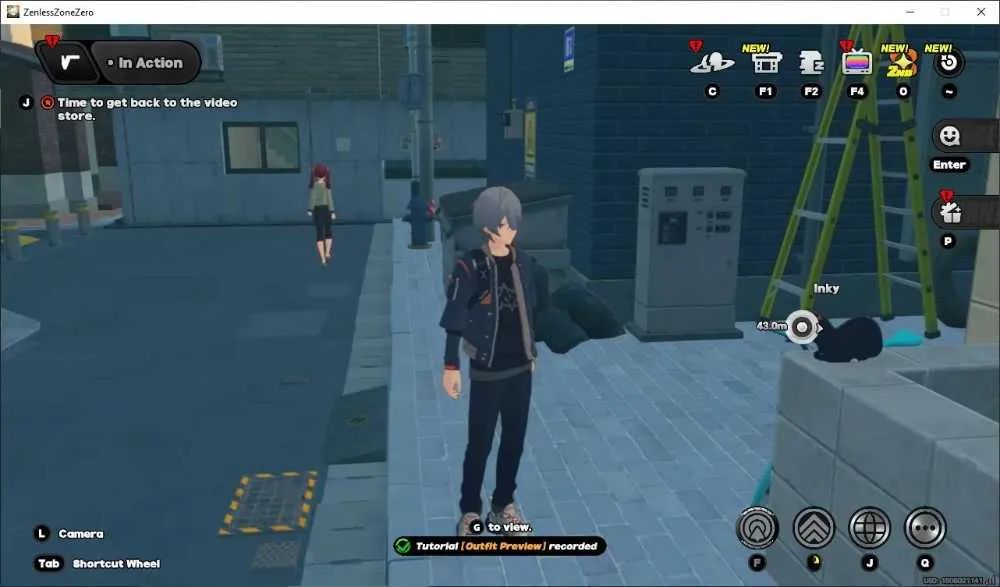Click the round signal icon above the F key

757,528
